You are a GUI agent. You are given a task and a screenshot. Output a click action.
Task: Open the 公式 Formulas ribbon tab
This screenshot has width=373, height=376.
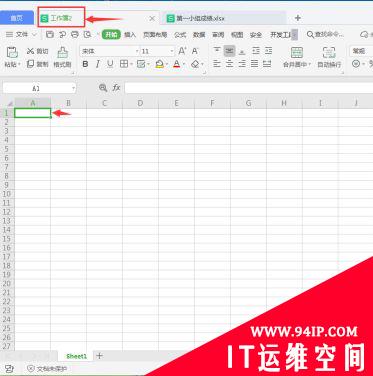pos(180,35)
